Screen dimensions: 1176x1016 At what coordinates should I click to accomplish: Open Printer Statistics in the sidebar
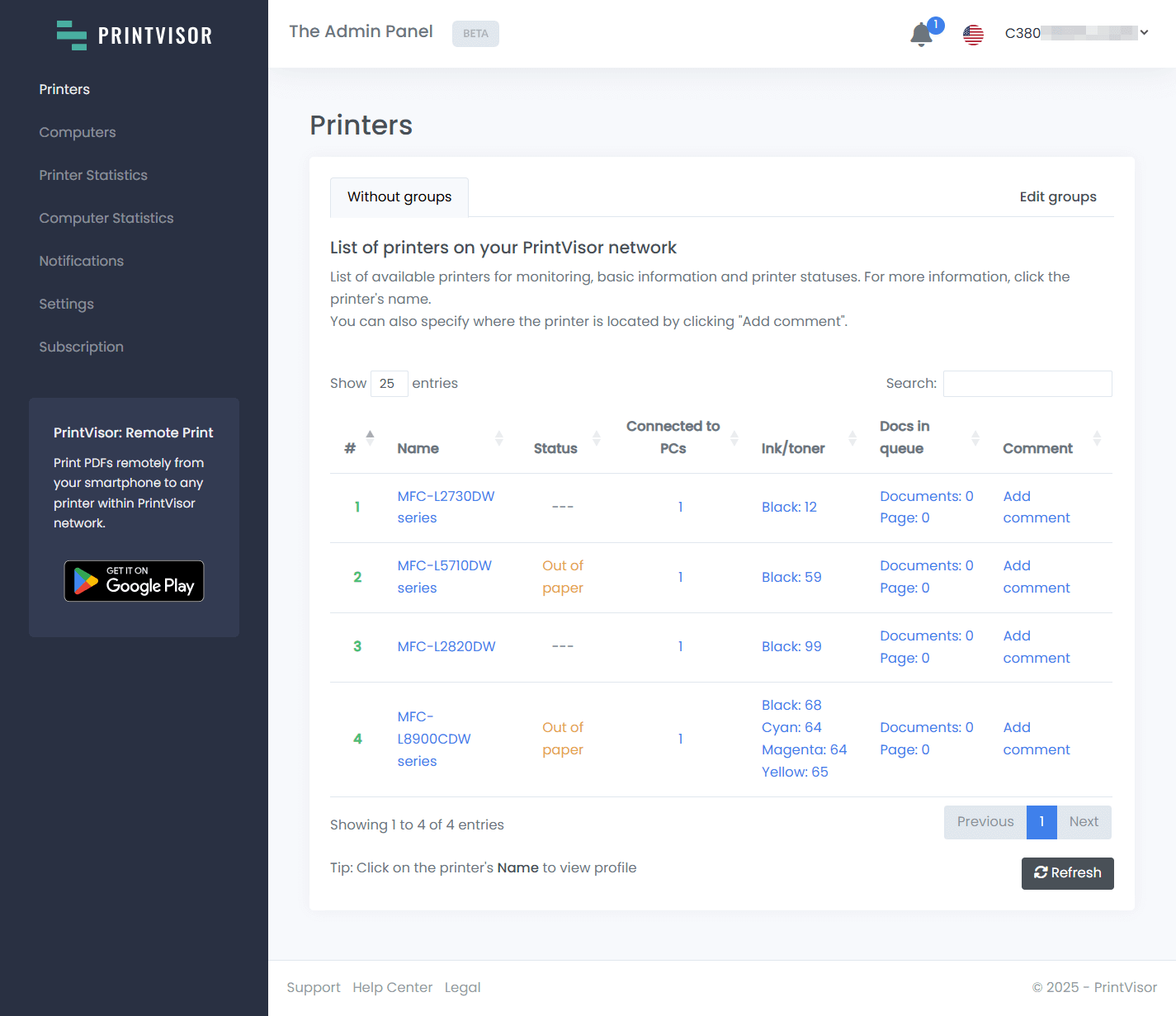[93, 175]
